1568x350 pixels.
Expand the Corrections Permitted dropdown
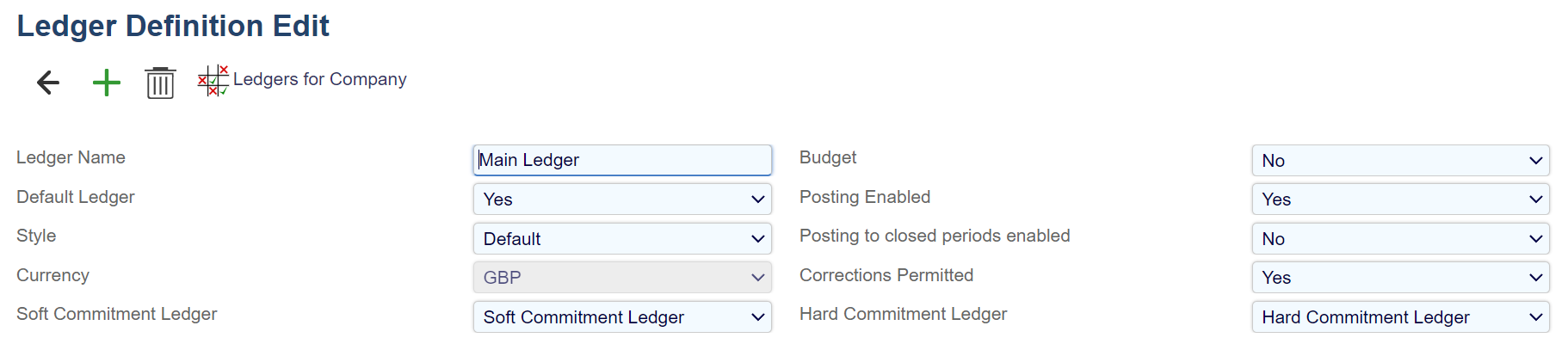[1400, 278]
